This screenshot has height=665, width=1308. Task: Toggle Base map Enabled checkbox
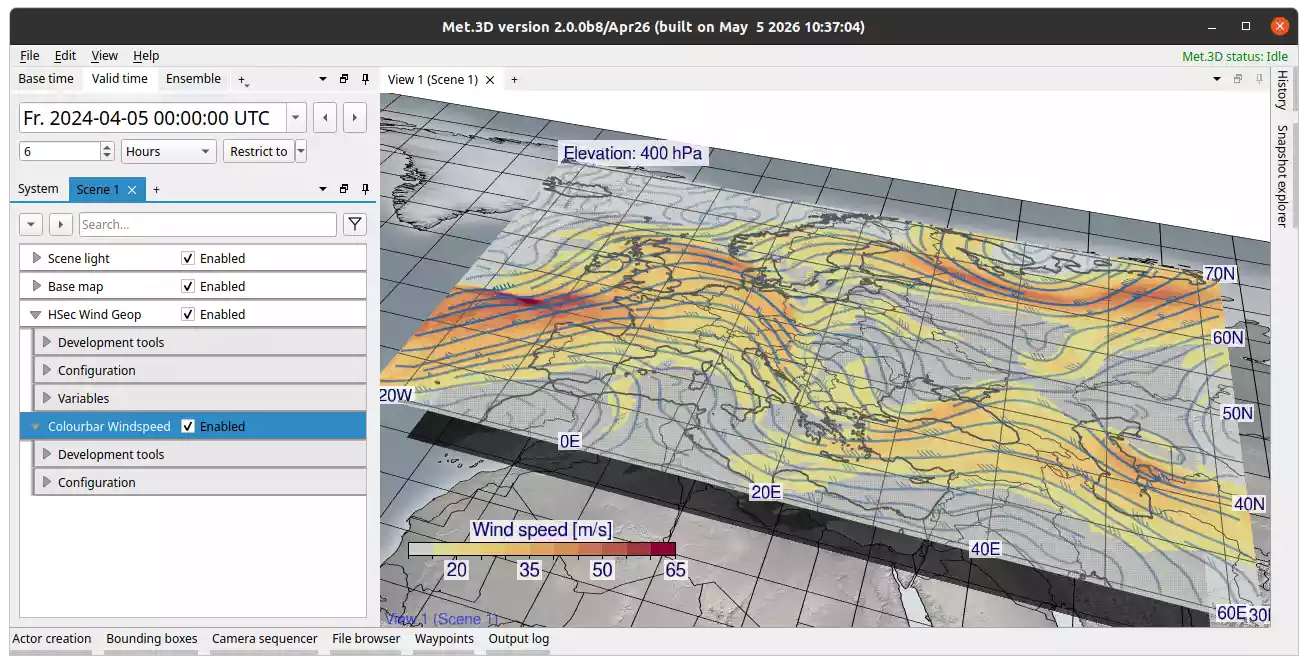pos(188,286)
